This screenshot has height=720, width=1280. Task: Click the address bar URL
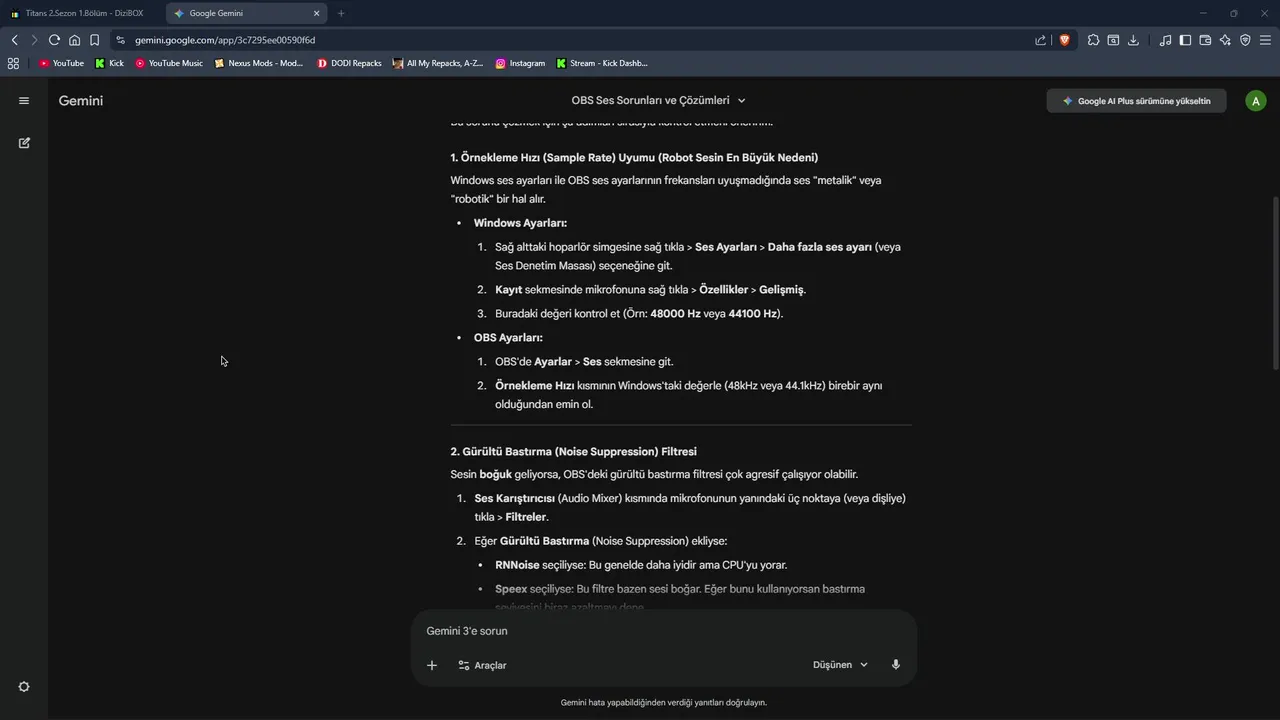pyautogui.click(x=225, y=40)
